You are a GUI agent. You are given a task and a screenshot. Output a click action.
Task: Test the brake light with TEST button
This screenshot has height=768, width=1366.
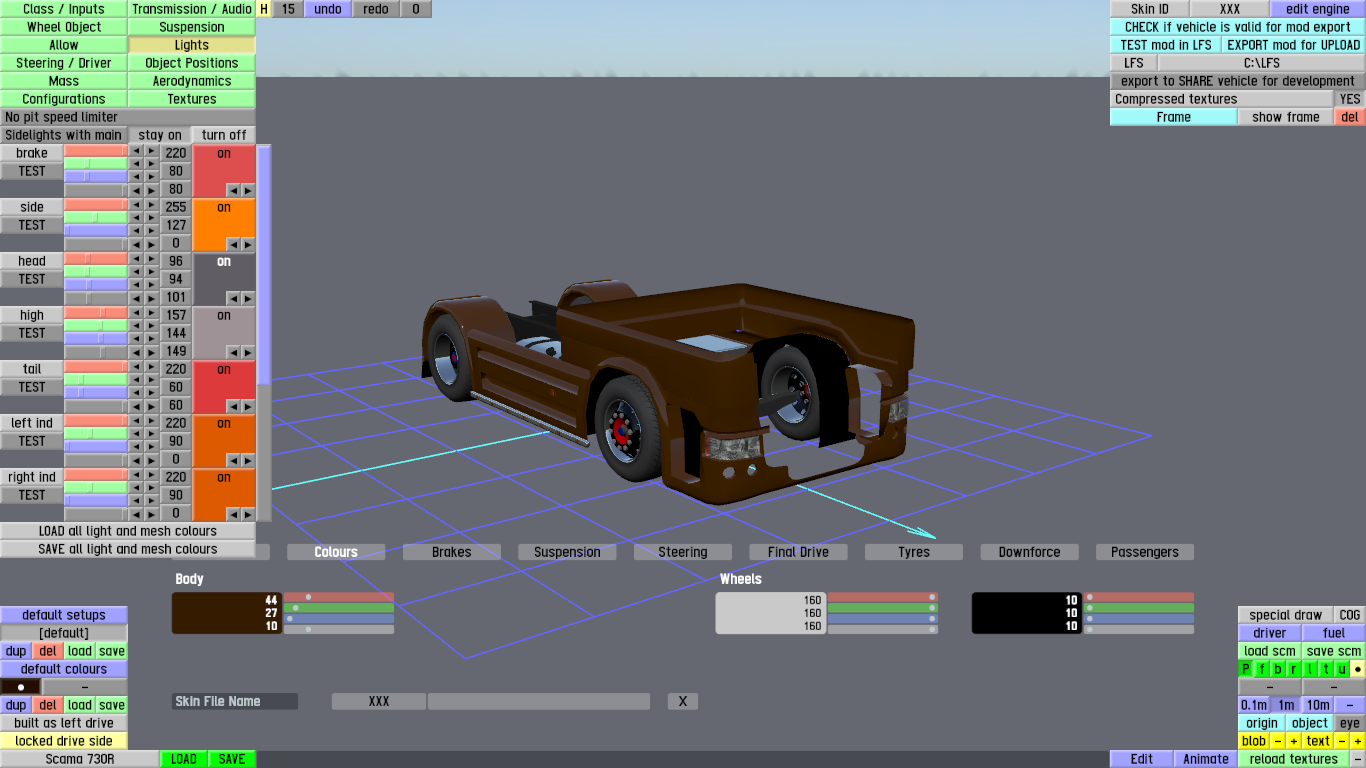click(x=32, y=171)
